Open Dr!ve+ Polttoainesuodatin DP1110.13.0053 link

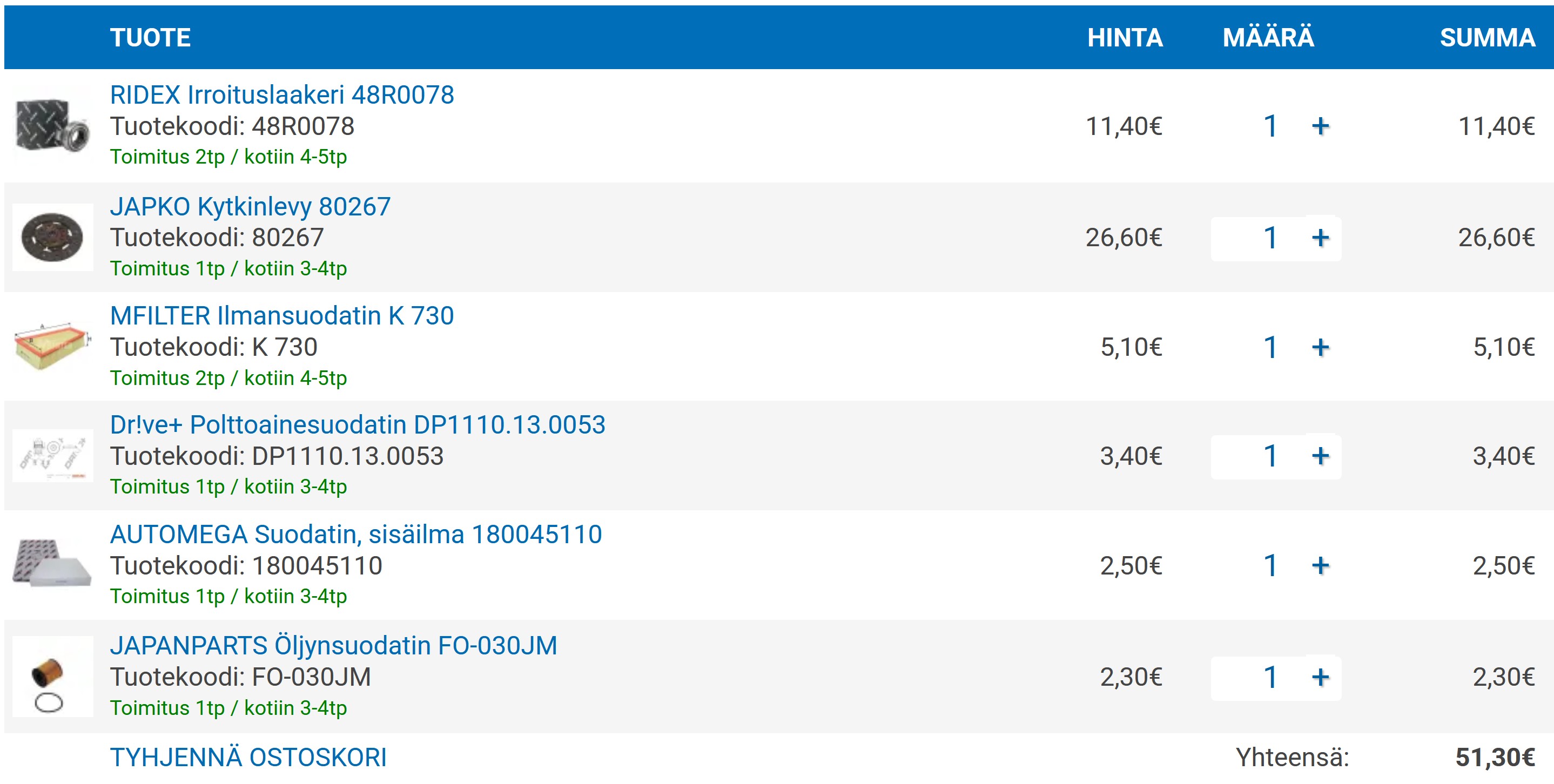click(x=357, y=425)
